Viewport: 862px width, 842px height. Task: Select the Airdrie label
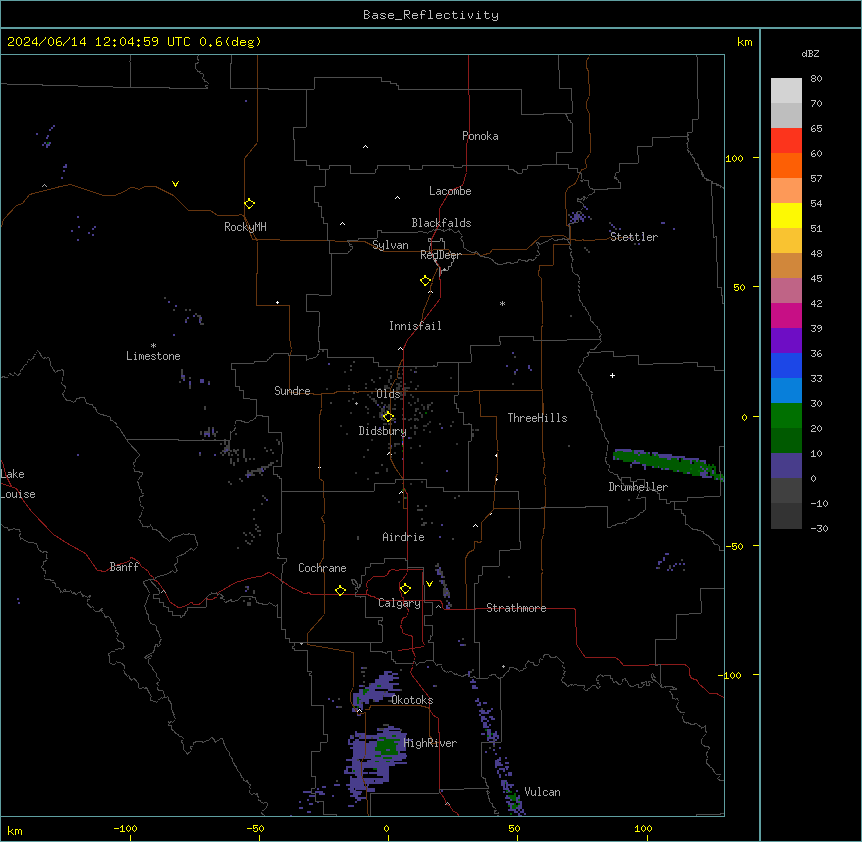pos(404,537)
